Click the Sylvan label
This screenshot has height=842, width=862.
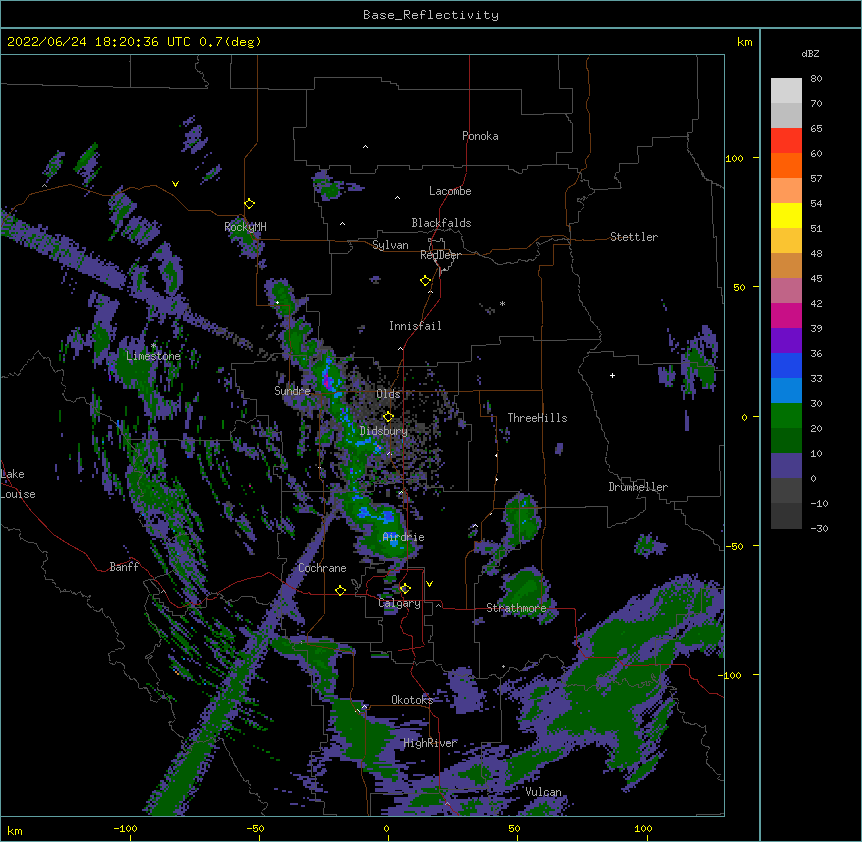pos(390,245)
